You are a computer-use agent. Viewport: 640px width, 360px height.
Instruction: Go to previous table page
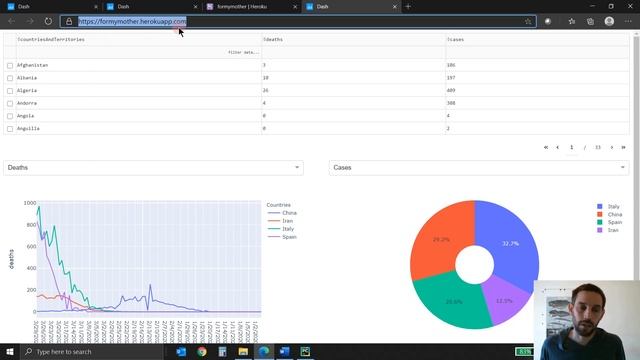(x=558, y=147)
